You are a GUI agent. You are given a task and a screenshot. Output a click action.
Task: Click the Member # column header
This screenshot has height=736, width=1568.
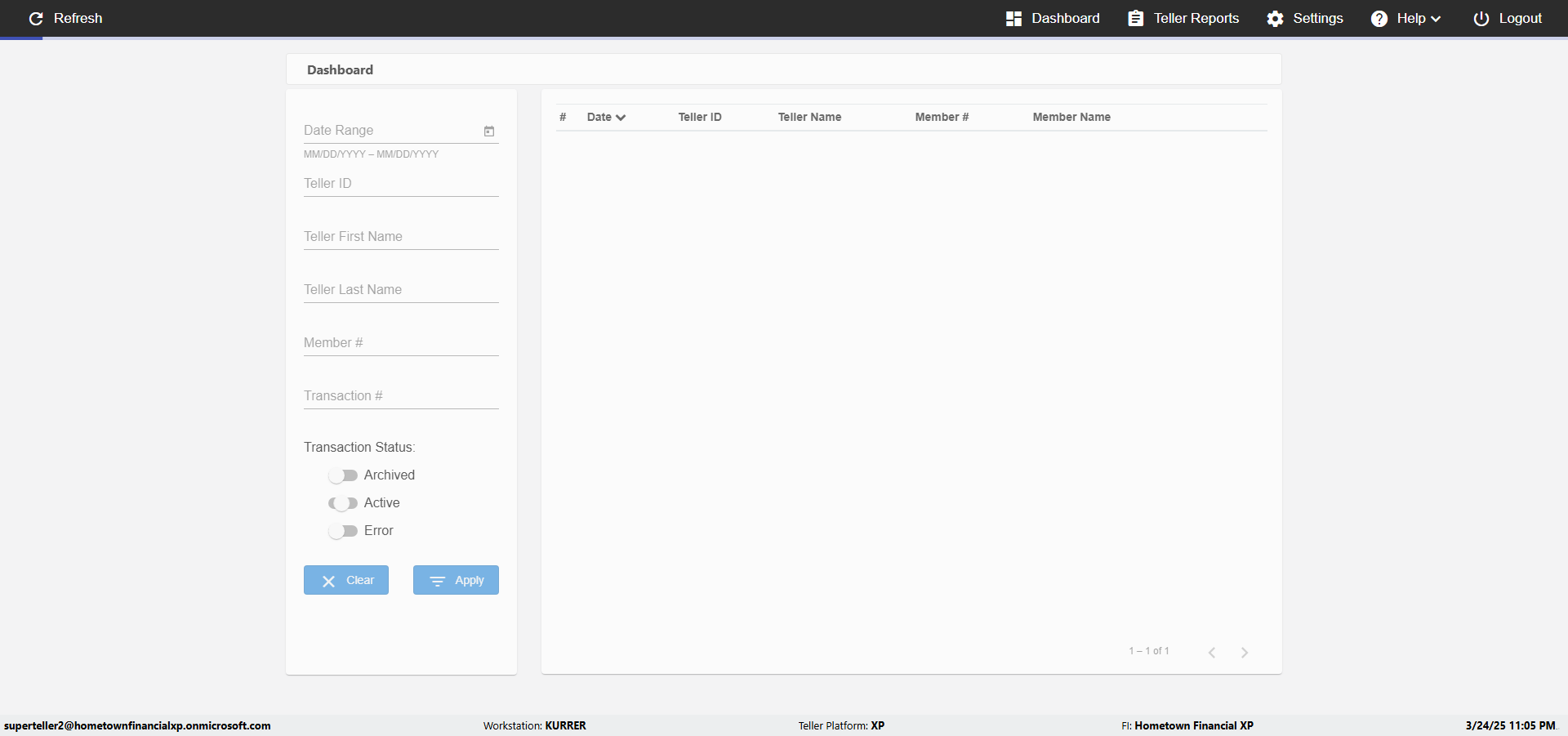[942, 117]
